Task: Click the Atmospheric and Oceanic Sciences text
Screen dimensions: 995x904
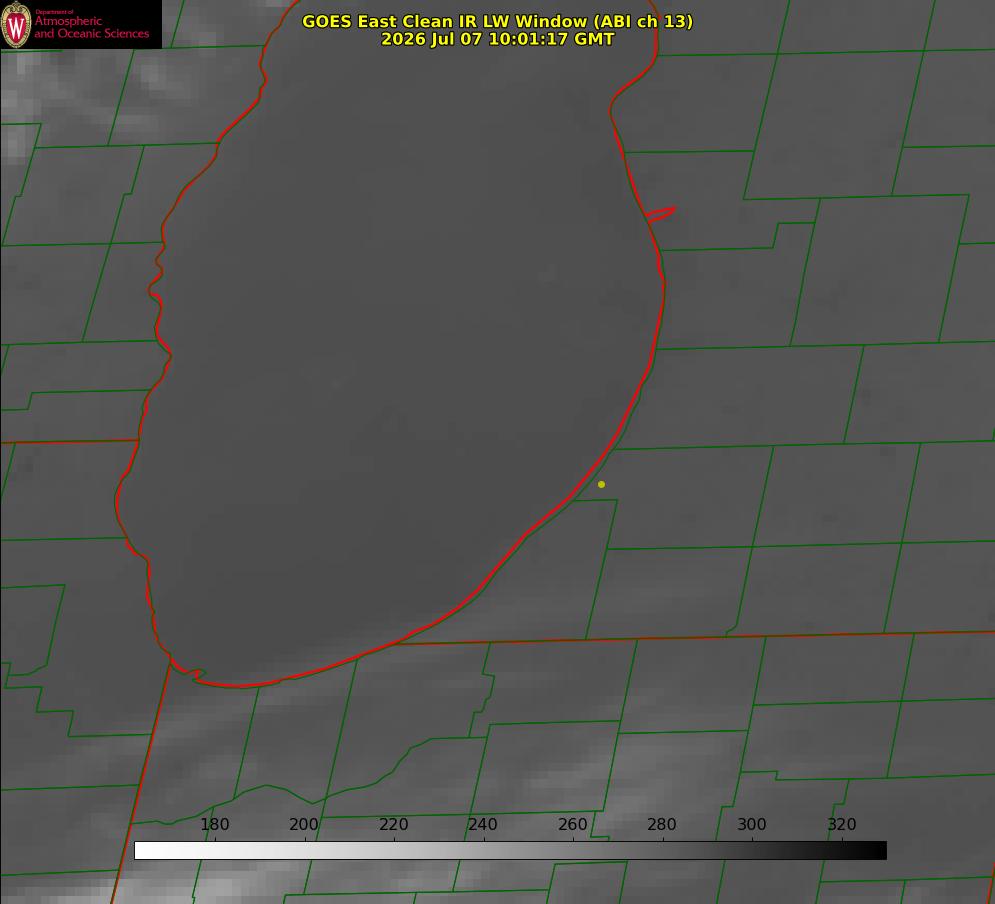Action: click(x=91, y=27)
